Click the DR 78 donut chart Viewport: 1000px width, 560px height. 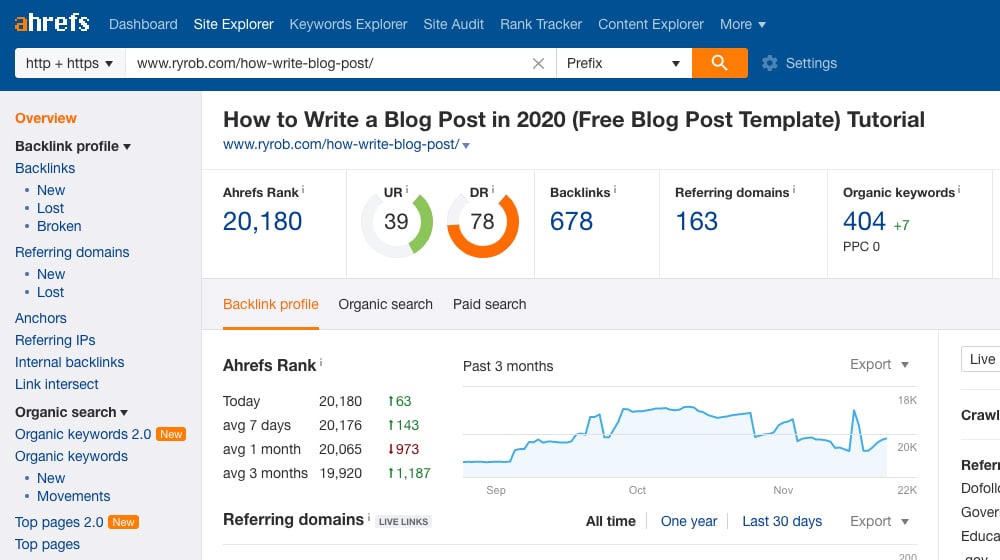(482, 221)
